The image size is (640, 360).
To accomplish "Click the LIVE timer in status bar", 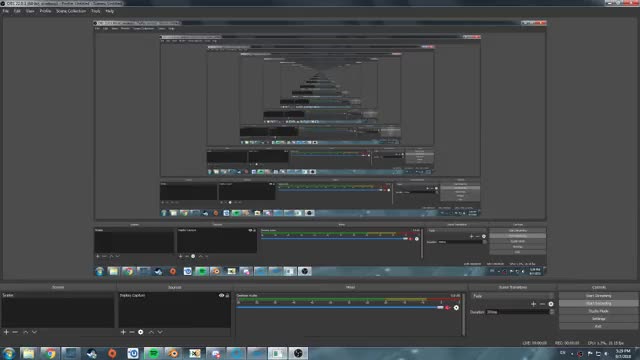I will 534,343.
